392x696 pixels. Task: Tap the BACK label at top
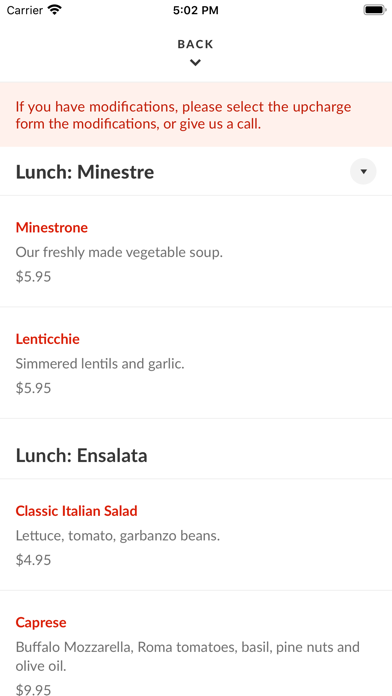pyautogui.click(x=195, y=44)
